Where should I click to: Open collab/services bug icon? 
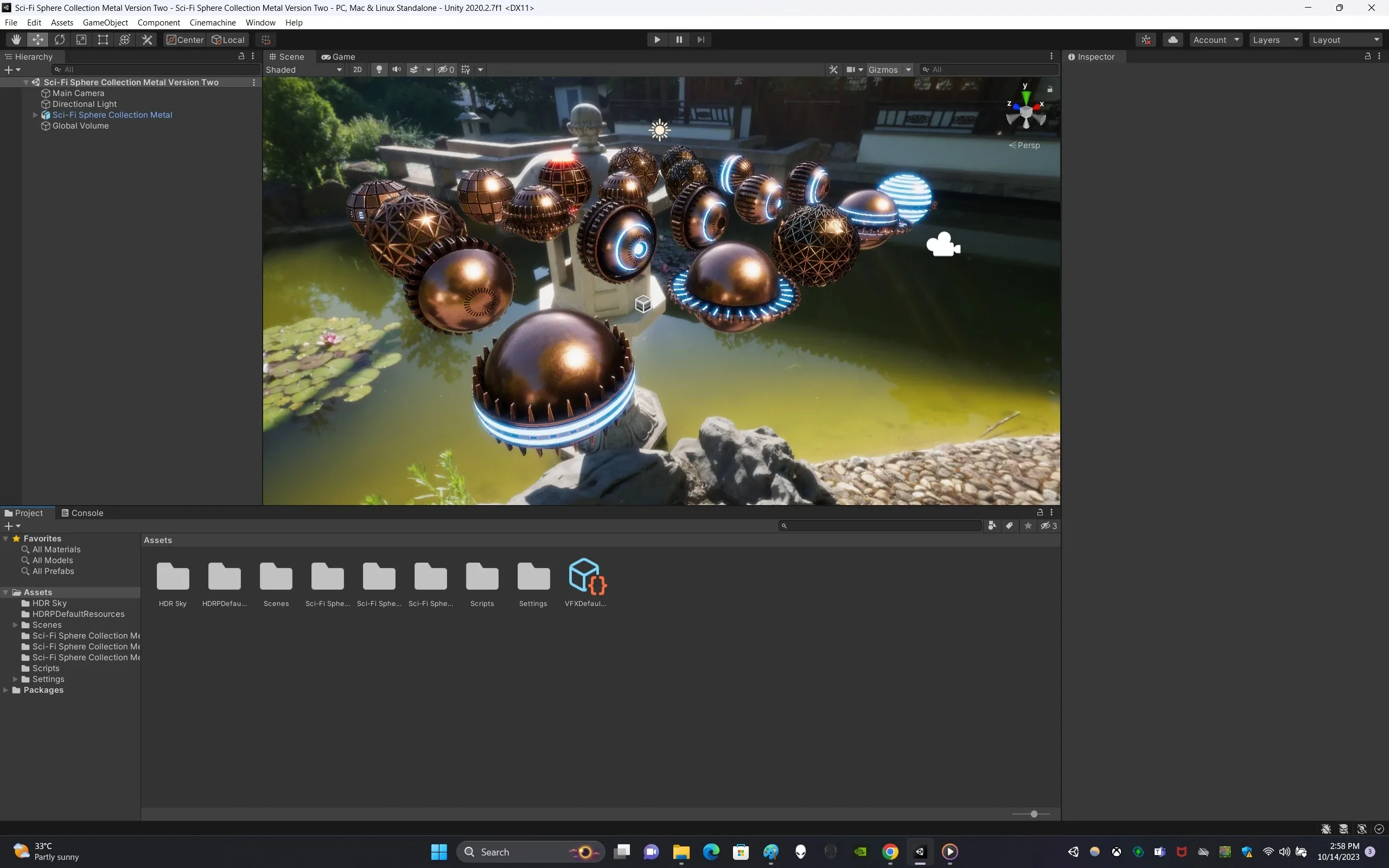pyautogui.click(x=1146, y=40)
